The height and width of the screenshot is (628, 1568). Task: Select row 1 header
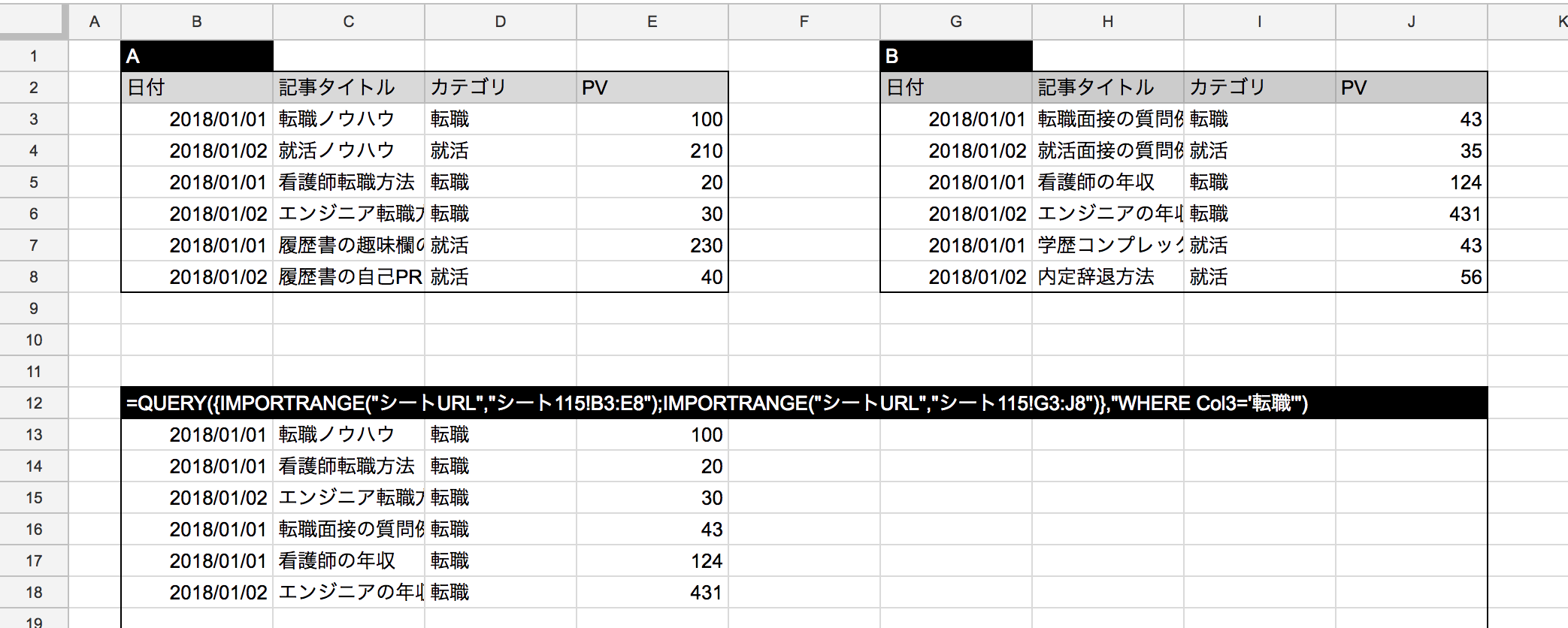34,56
